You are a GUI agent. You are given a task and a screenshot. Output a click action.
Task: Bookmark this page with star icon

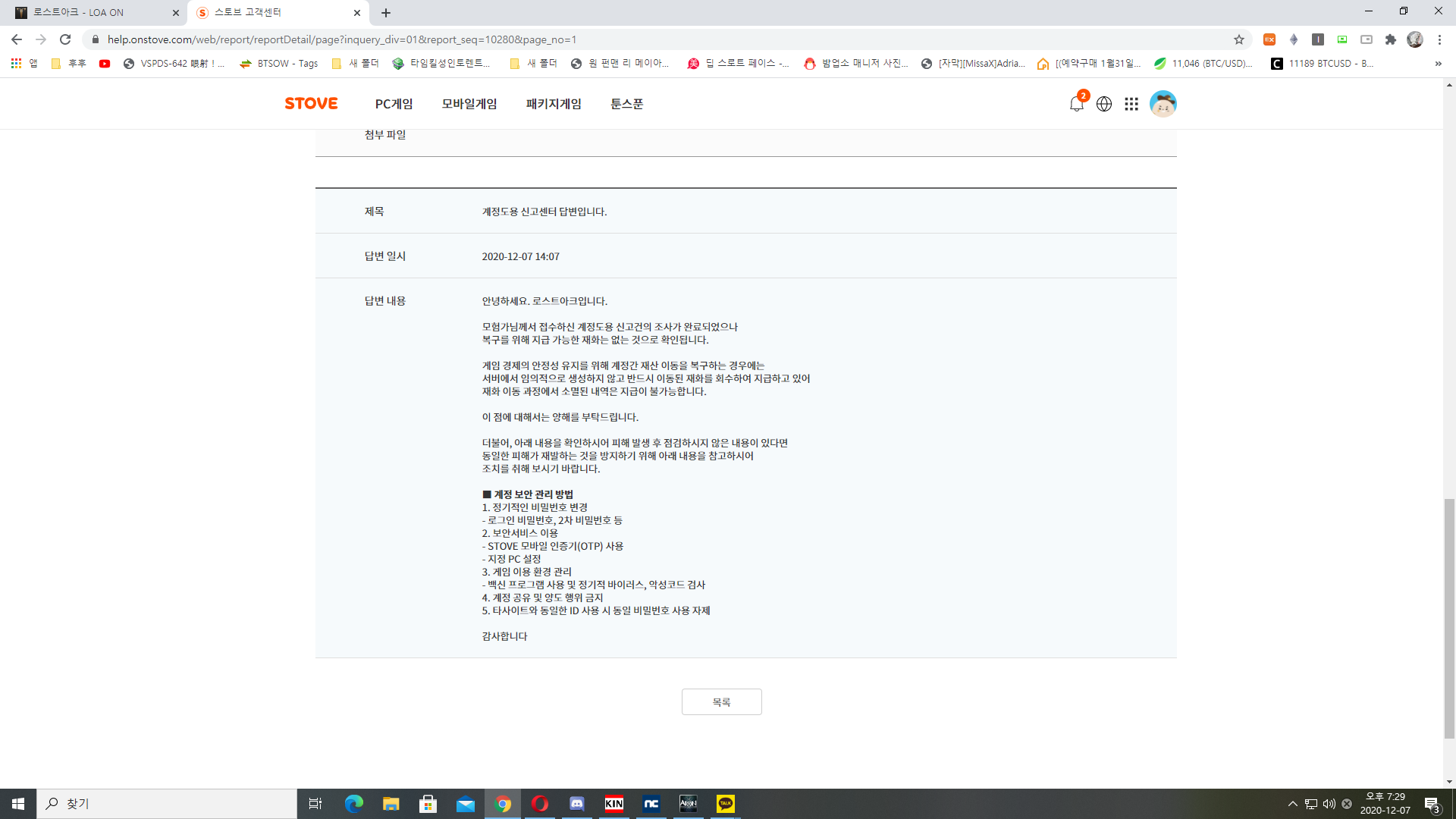click(1239, 39)
